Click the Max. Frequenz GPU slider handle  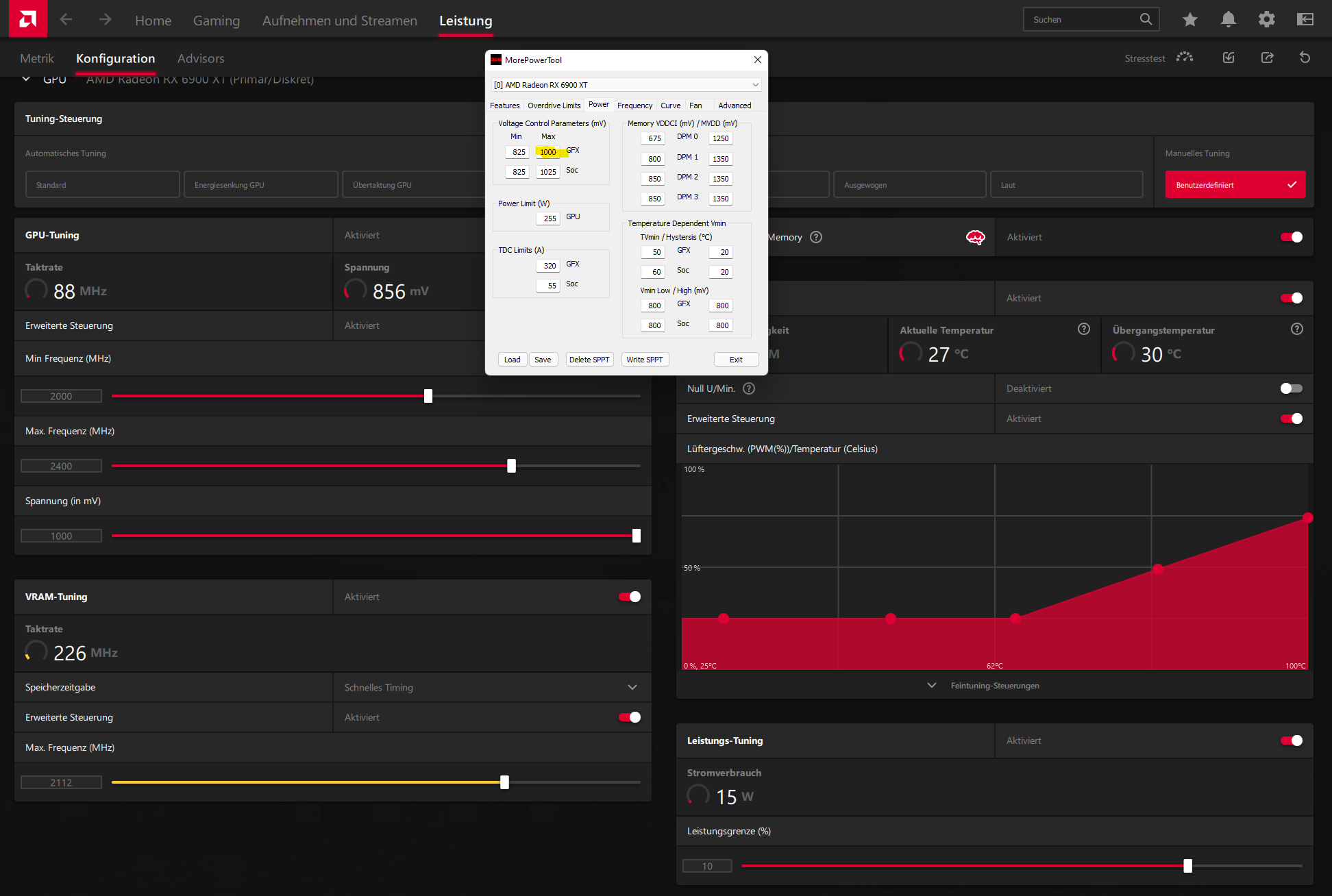[x=511, y=466]
